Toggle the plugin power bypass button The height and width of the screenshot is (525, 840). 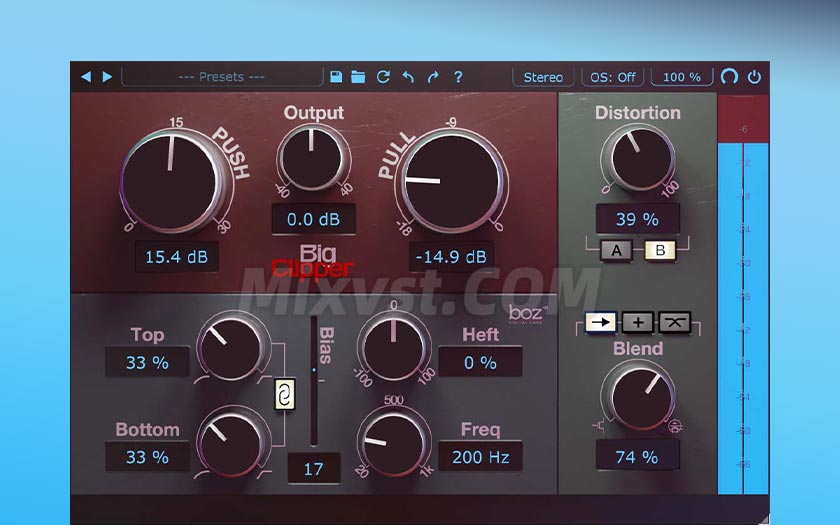754,77
